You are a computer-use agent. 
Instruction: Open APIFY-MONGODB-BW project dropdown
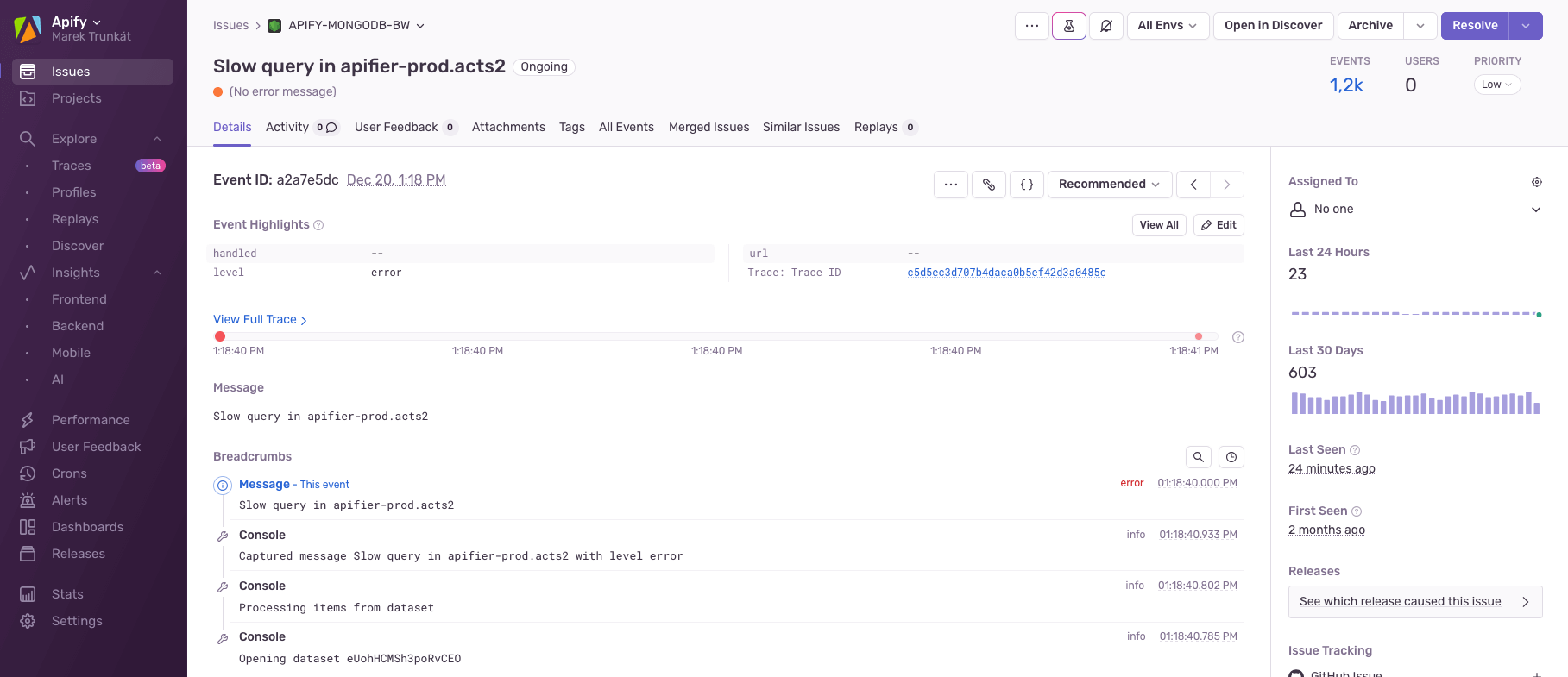(x=347, y=26)
